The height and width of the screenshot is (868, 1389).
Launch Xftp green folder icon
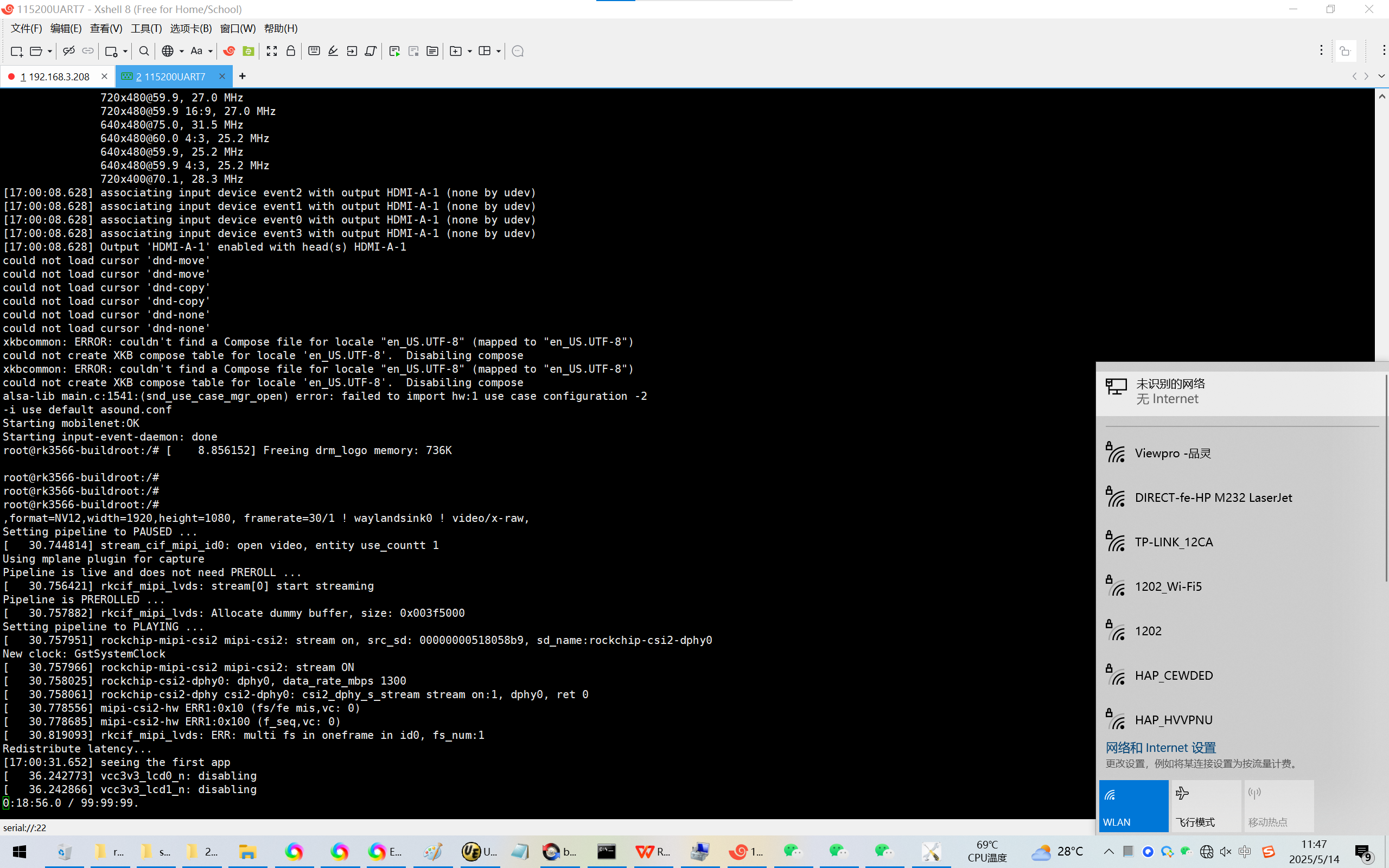(x=248, y=51)
